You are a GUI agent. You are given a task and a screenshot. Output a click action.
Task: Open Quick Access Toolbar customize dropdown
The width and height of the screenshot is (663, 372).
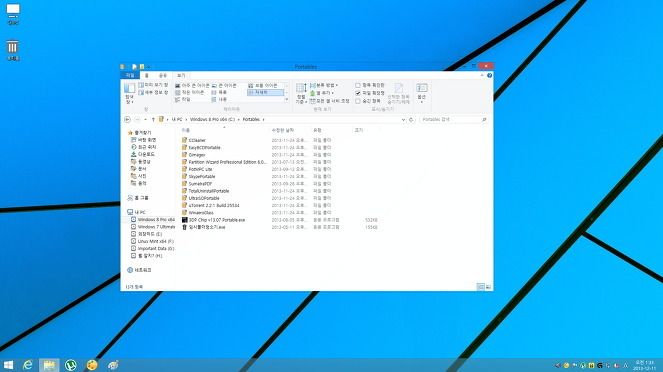point(149,67)
